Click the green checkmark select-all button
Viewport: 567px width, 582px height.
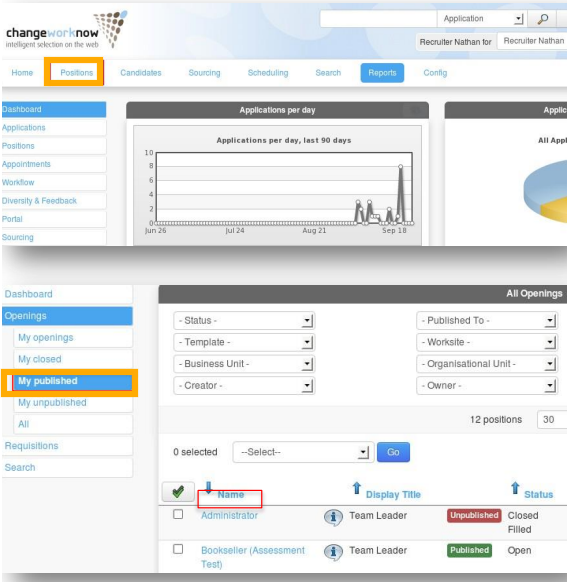(178, 492)
